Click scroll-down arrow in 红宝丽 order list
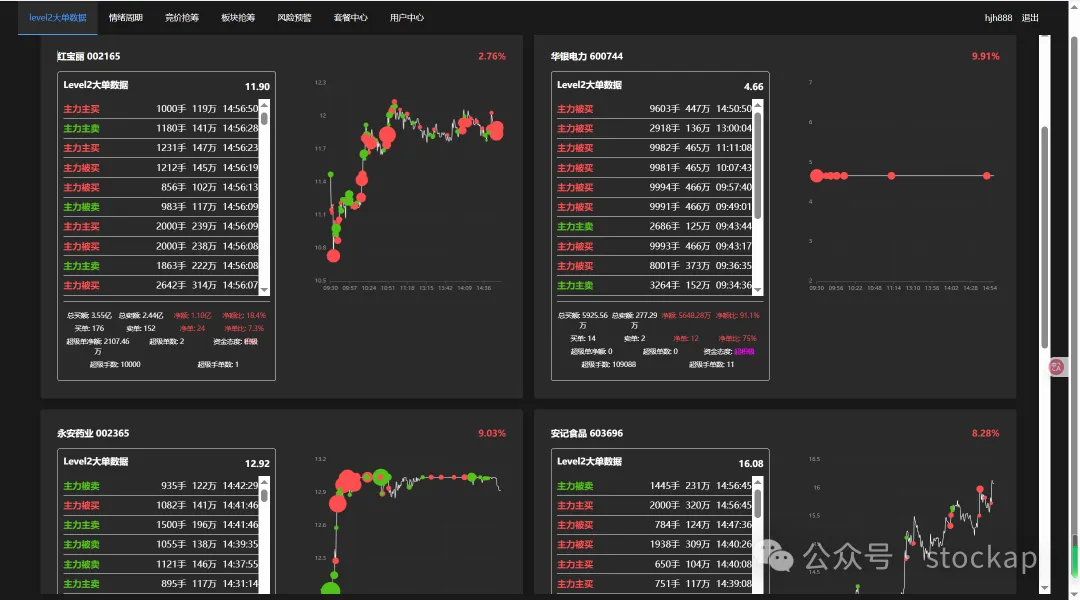Viewport: 1080px width, 600px height. [x=264, y=290]
